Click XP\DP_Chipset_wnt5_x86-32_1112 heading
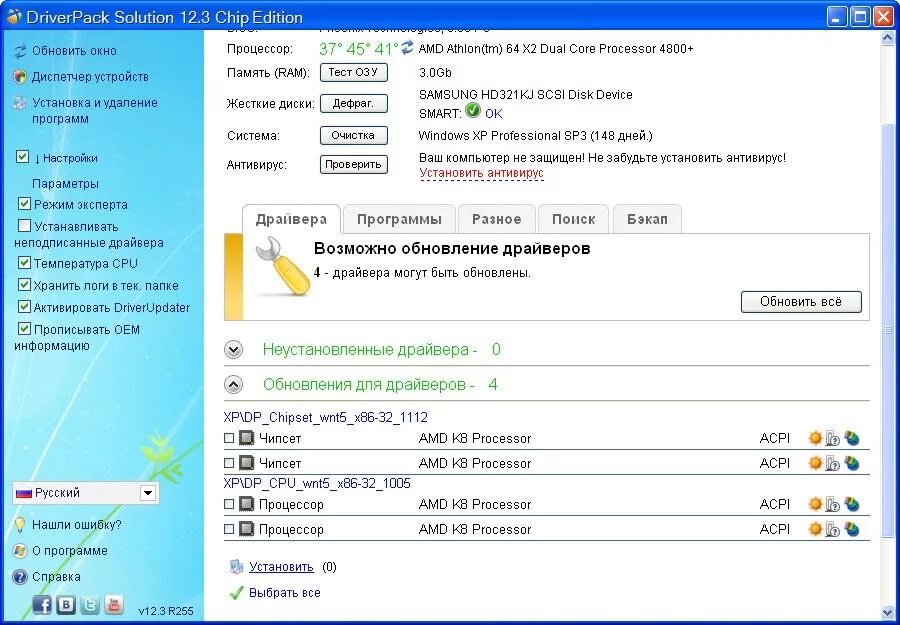This screenshot has width=900, height=625. (325, 417)
